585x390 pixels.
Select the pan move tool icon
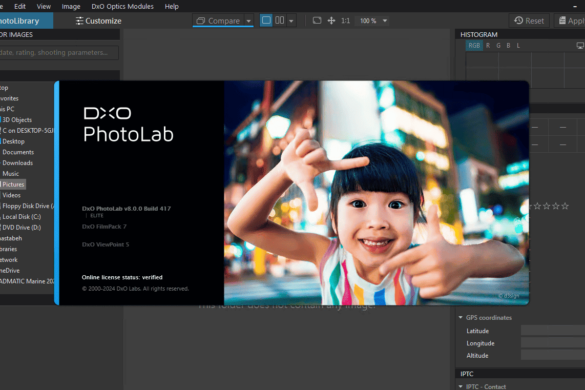331,21
